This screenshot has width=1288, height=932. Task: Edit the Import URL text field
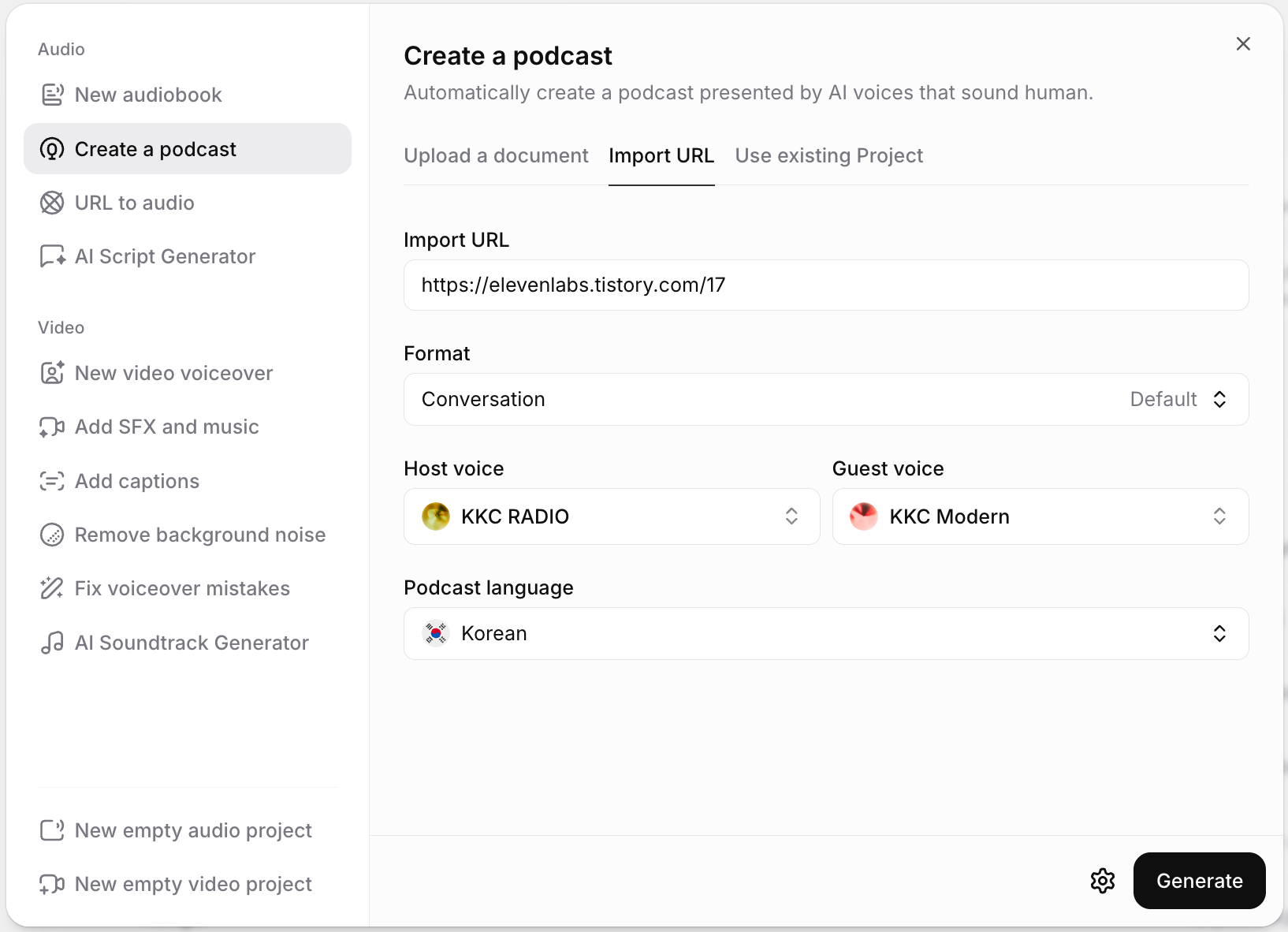pyautogui.click(x=825, y=285)
